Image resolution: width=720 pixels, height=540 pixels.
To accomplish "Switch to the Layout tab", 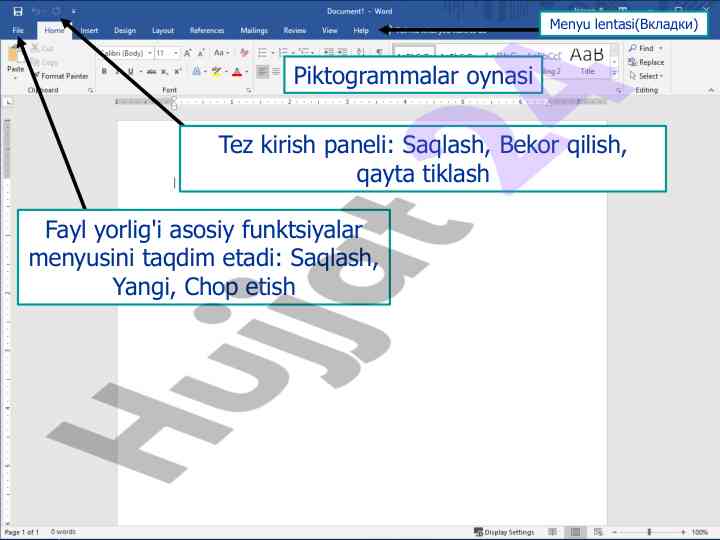I will 163,30.
